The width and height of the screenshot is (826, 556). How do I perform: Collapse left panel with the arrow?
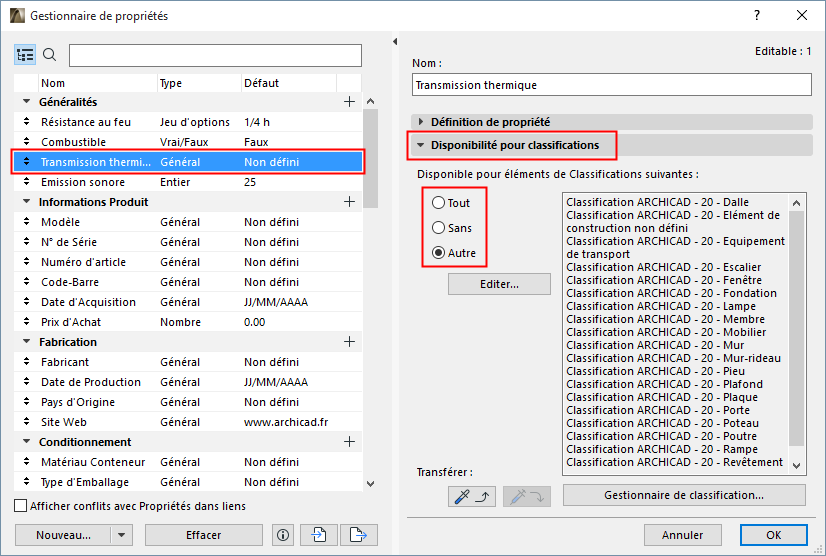(x=395, y=42)
